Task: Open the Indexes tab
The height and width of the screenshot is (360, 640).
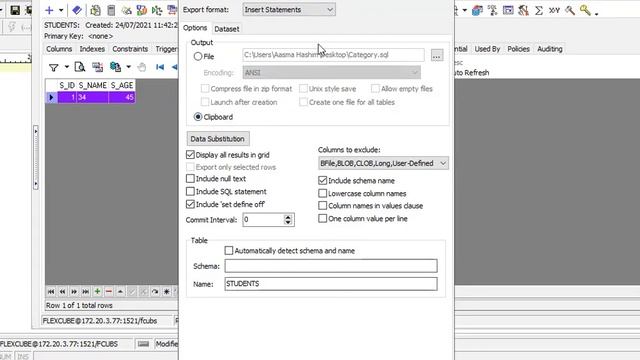Action: pos(92,49)
